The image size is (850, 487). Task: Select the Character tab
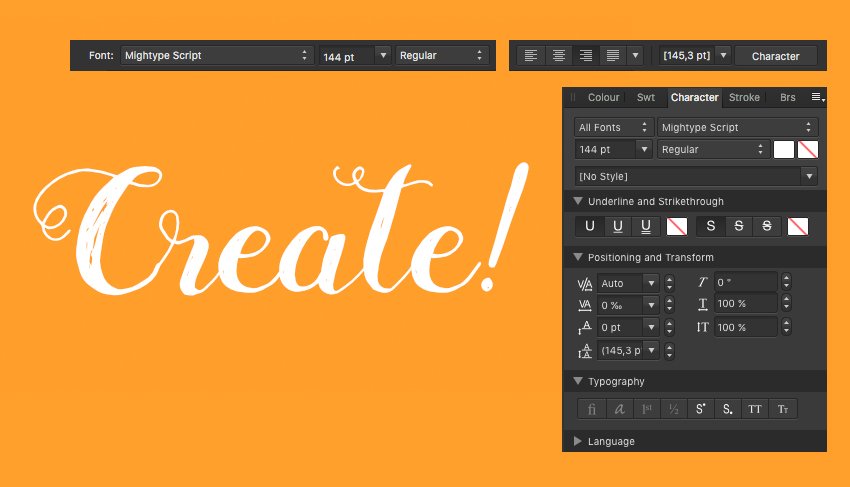point(694,97)
